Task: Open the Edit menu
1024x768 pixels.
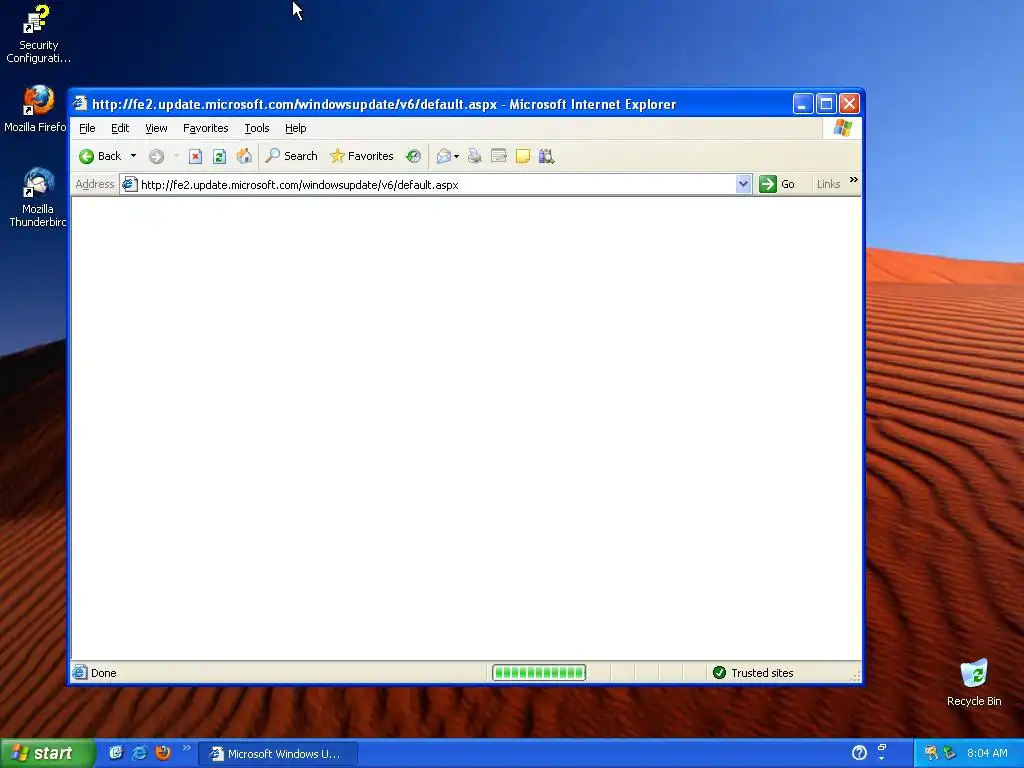Action: [x=120, y=128]
